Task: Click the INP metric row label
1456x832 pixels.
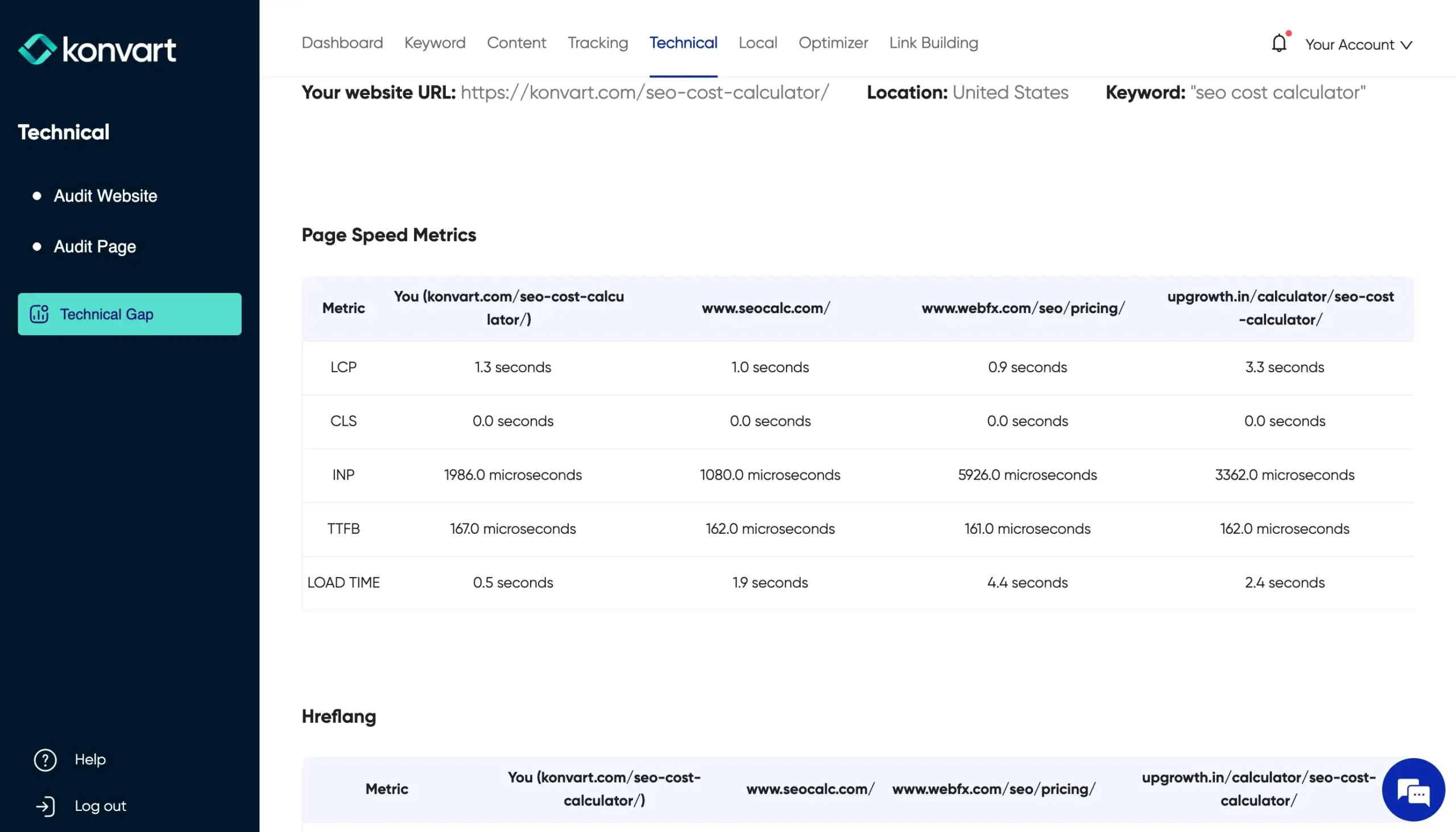Action: tap(343, 475)
